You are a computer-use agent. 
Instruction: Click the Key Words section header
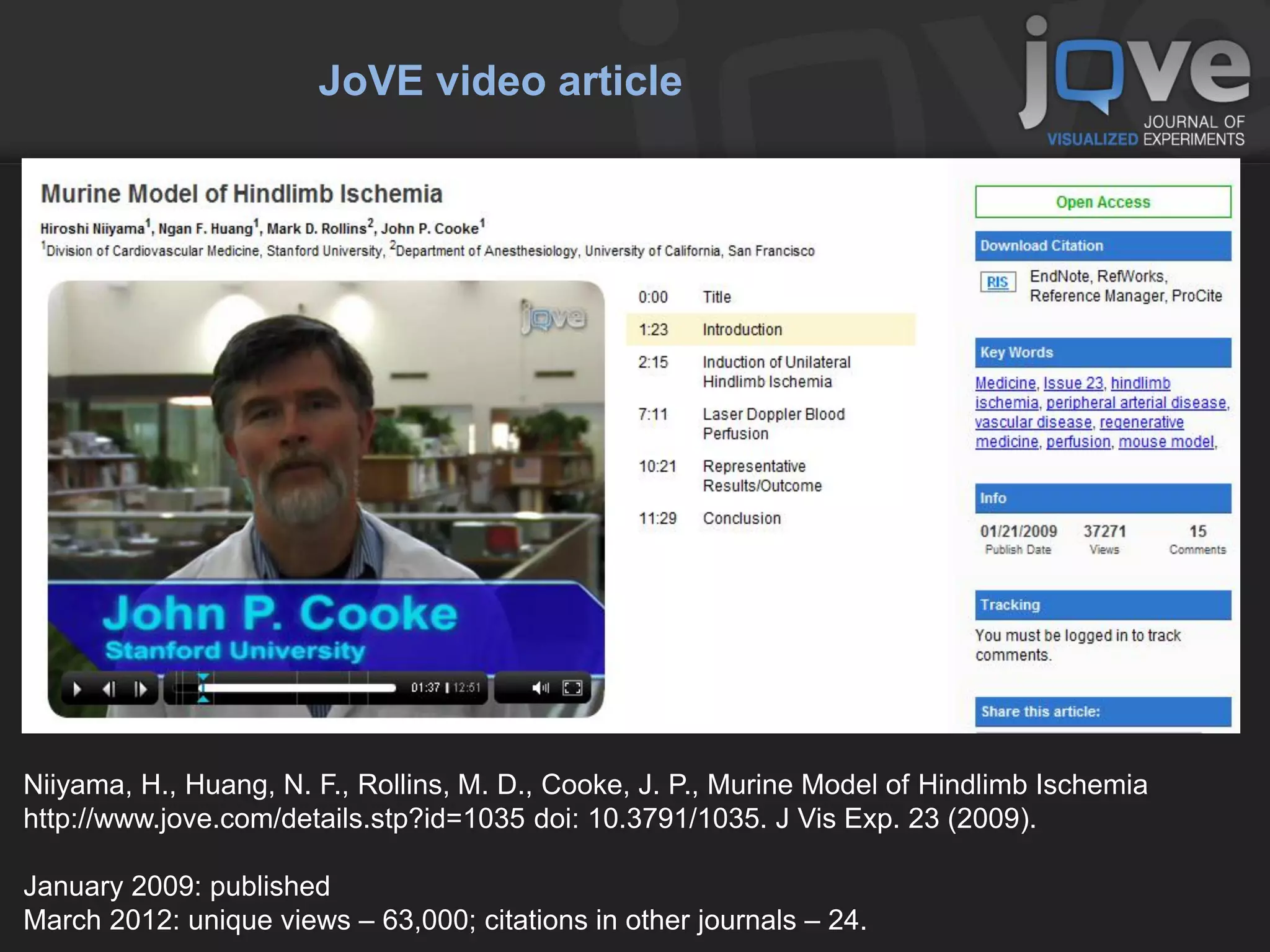[x=1103, y=353]
